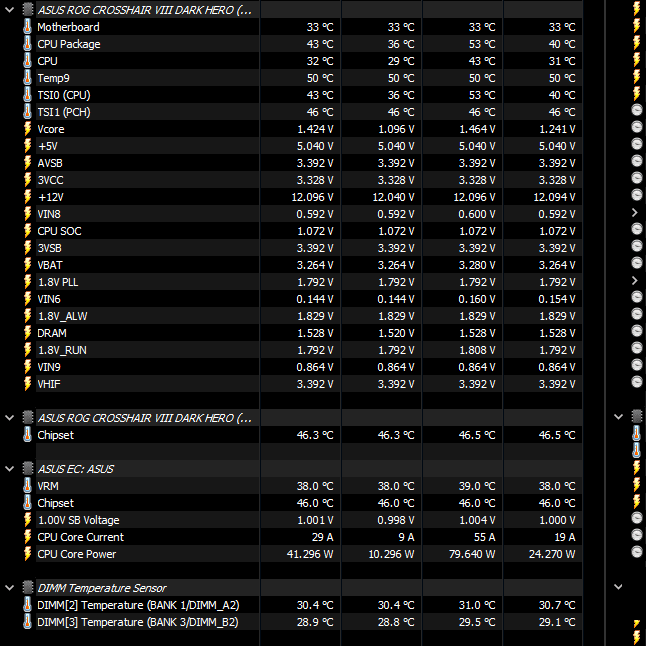This screenshot has width=646, height=646.
Task: Click the lightning bolt icon for VBAT
Action: [x=27, y=265]
